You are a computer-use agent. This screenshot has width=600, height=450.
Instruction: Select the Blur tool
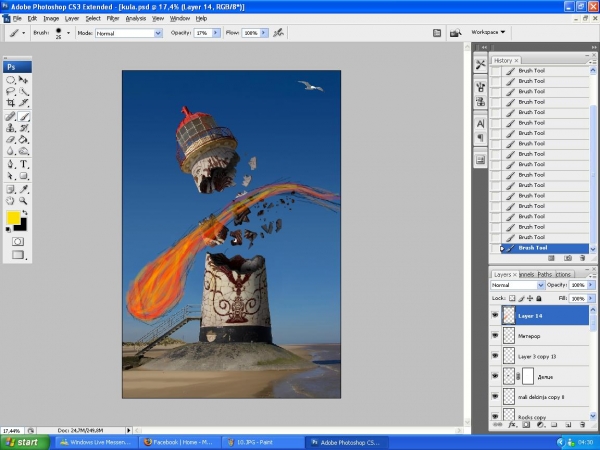point(10,151)
